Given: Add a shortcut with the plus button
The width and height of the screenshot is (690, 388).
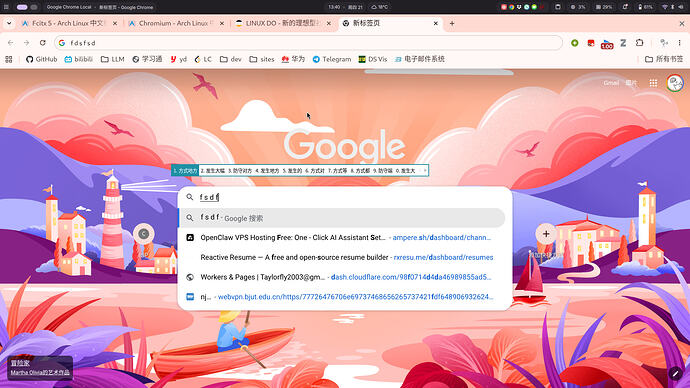Looking at the screenshot, I should point(546,234).
